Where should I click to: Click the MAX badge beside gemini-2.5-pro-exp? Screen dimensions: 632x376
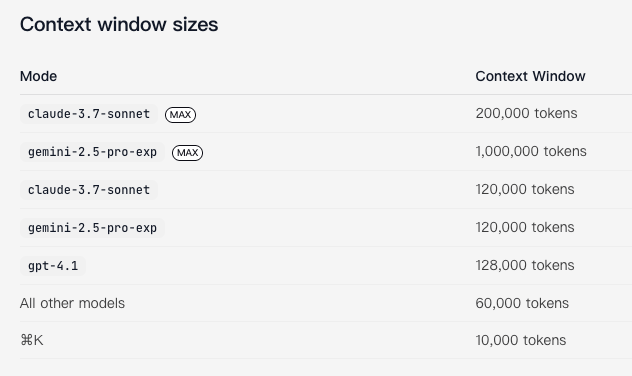(187, 153)
